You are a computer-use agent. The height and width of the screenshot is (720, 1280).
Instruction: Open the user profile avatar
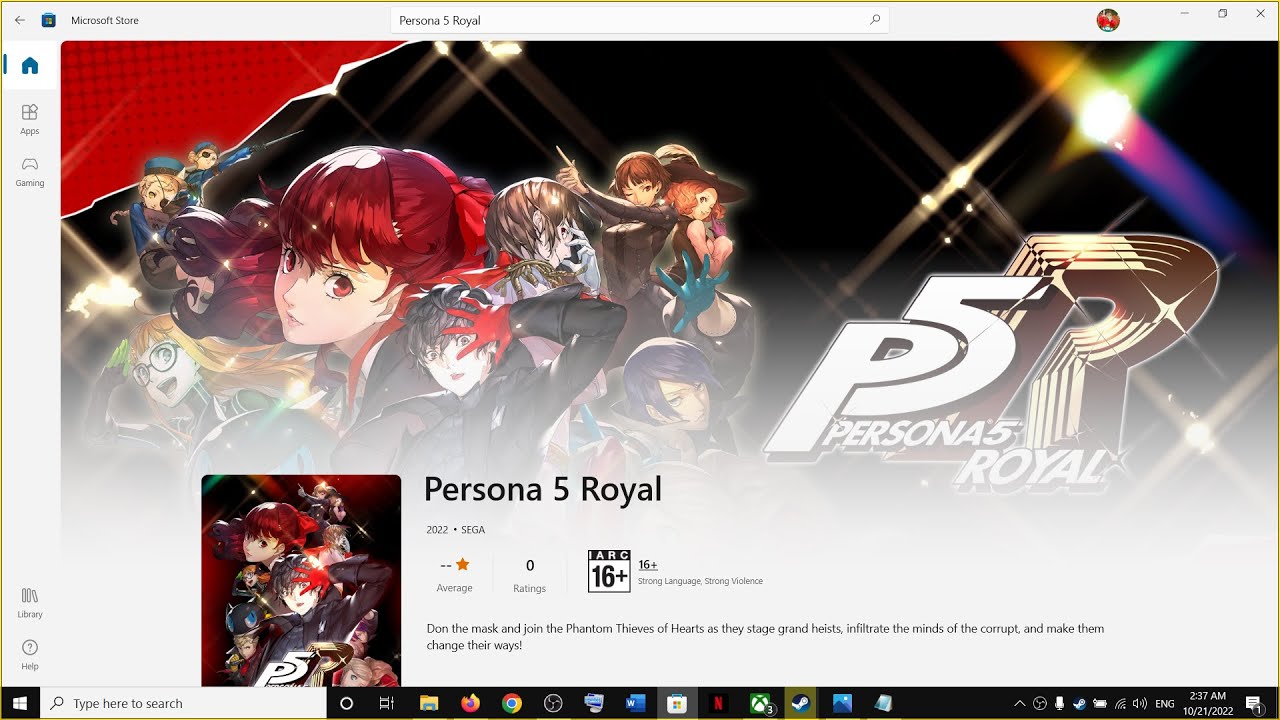(x=1108, y=20)
